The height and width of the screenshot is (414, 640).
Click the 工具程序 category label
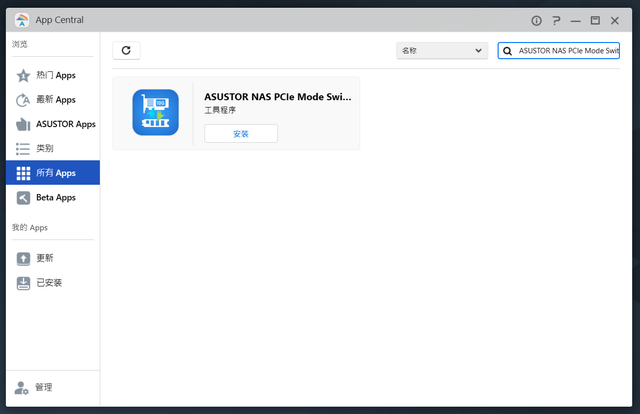tap(220, 110)
